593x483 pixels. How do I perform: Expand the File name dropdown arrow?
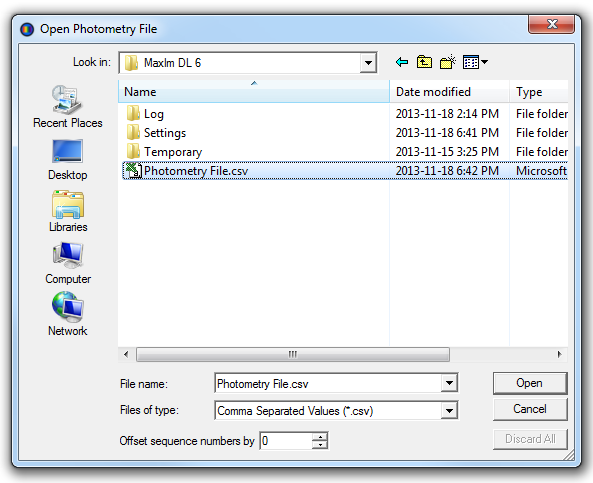point(449,383)
